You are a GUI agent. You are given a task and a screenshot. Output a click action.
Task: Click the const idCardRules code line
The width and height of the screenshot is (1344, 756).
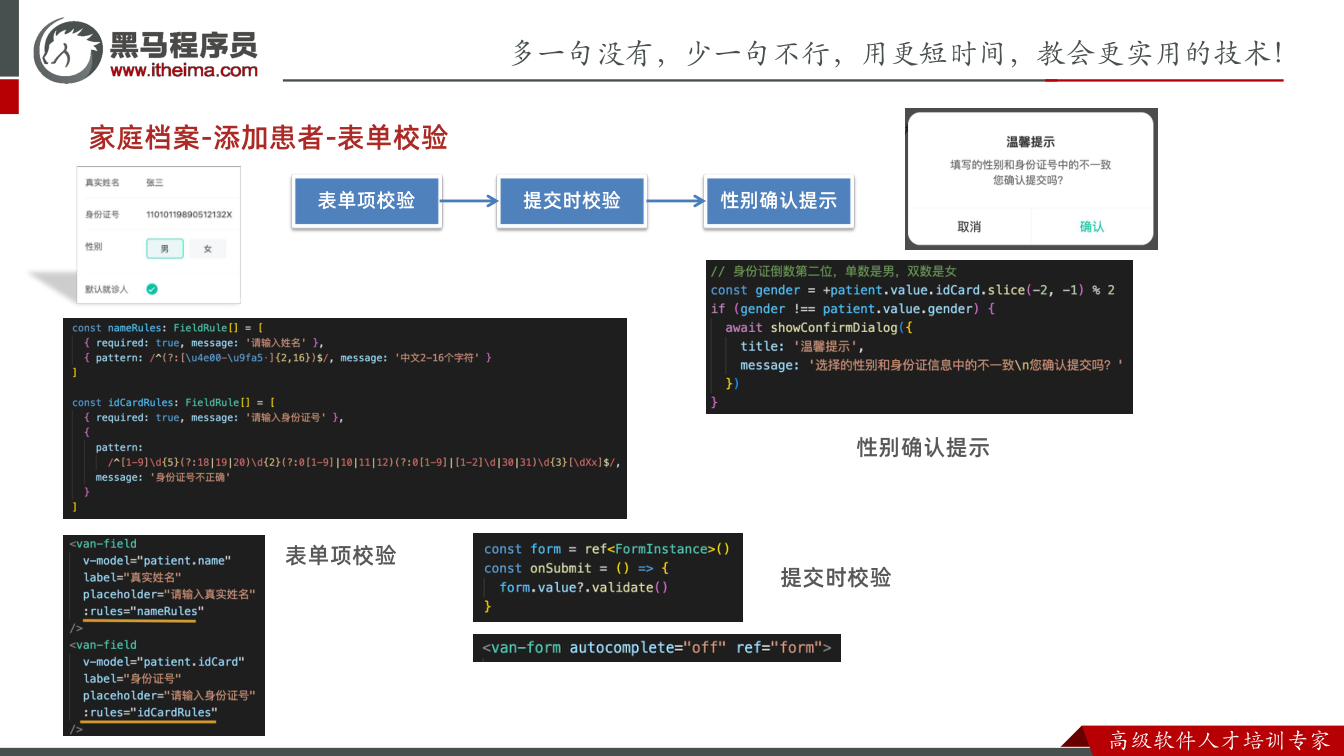tap(174, 402)
